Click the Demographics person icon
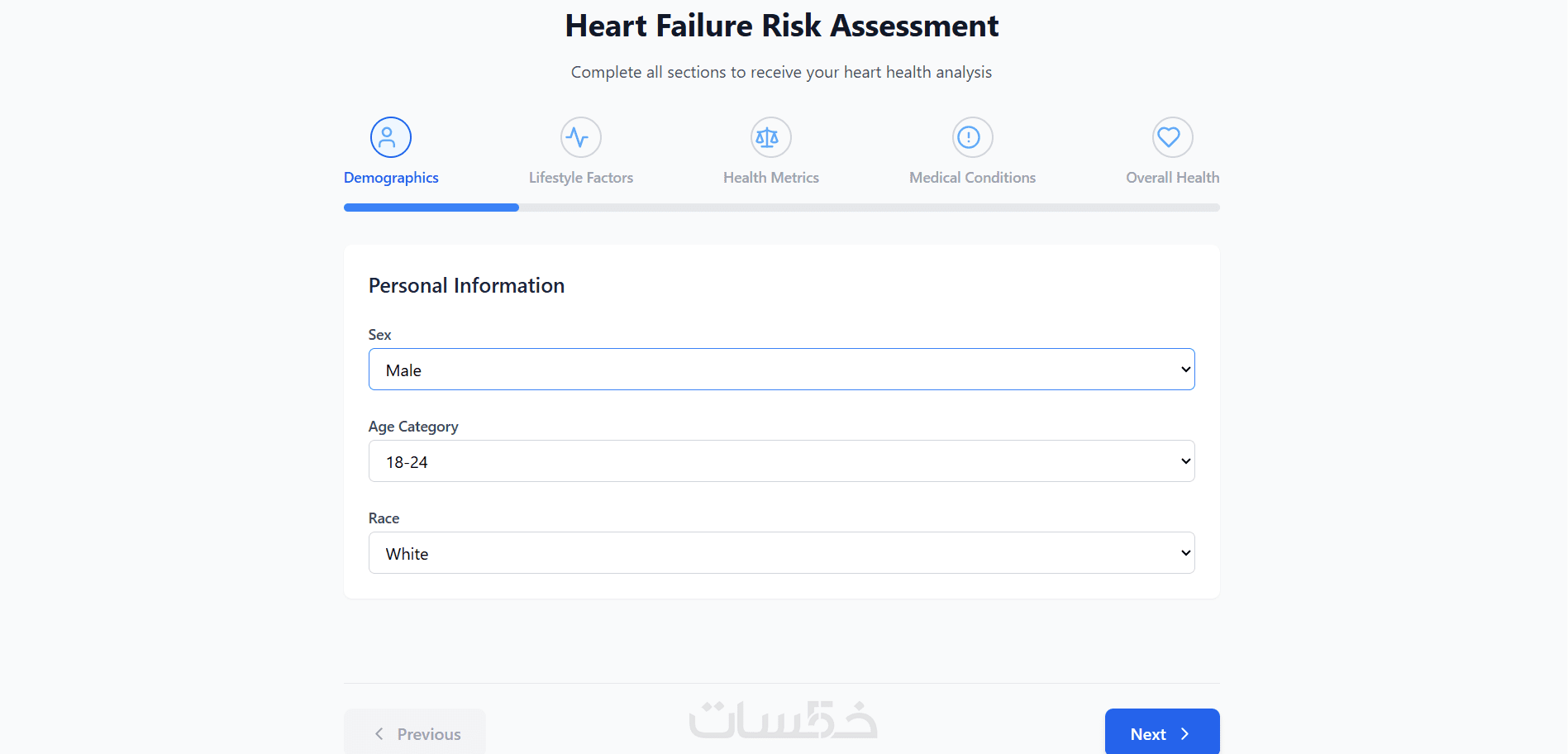This screenshot has height=754, width=1568. point(390,137)
